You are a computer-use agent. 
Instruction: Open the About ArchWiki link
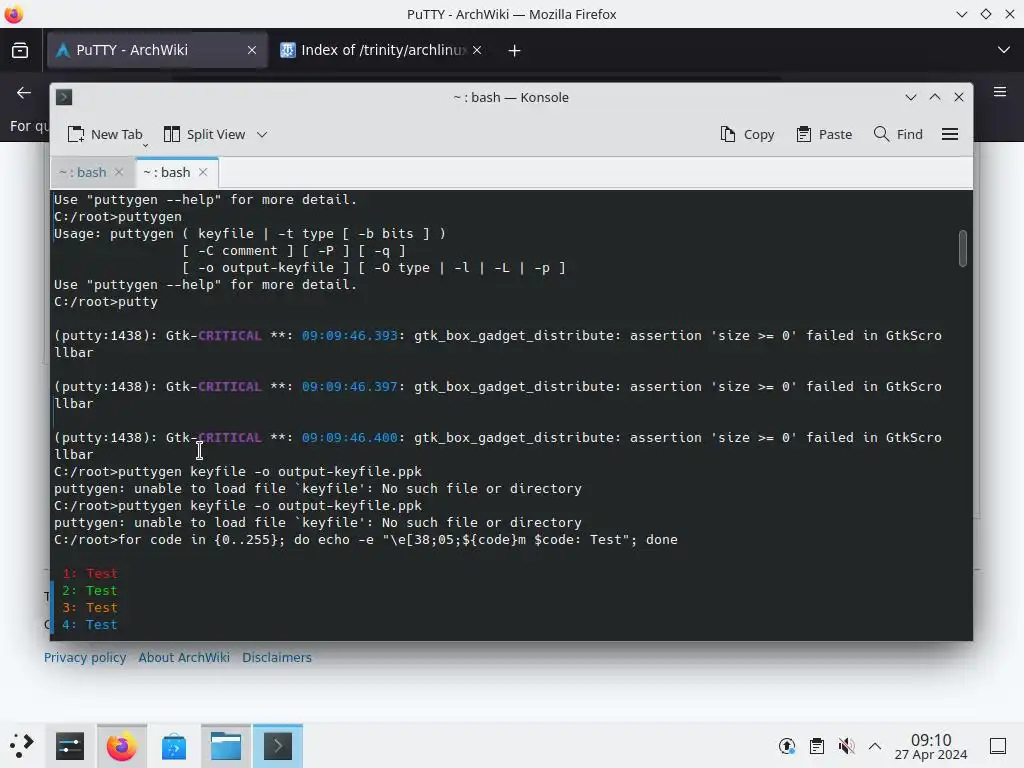point(184,658)
